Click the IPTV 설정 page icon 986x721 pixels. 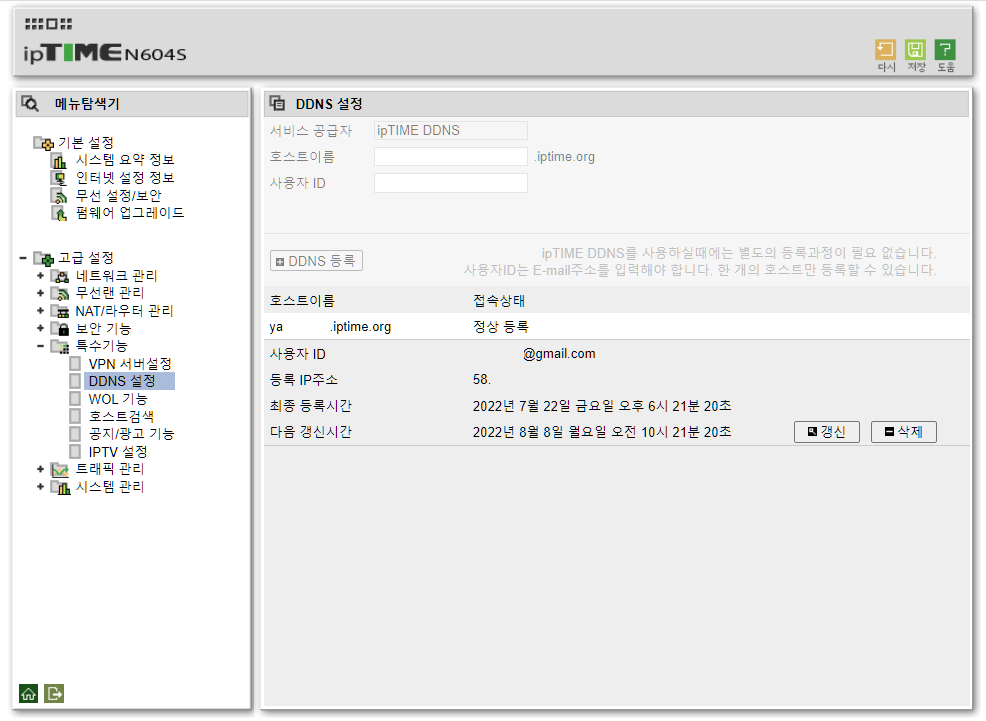tap(75, 452)
